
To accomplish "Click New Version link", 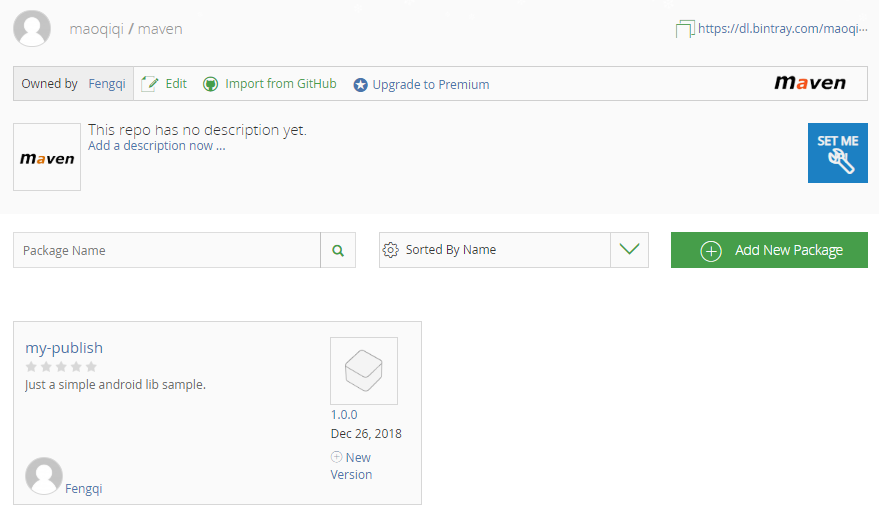I will [351, 466].
